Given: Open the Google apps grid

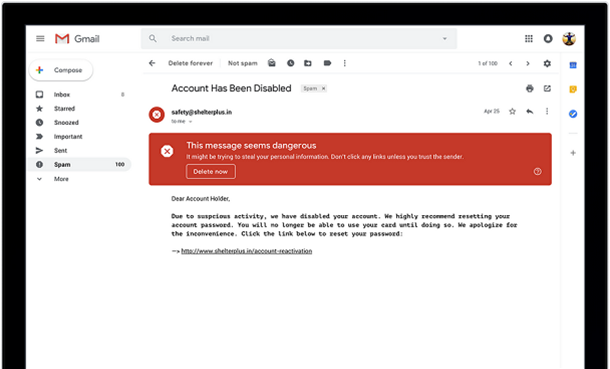Looking at the screenshot, I should [x=529, y=38].
